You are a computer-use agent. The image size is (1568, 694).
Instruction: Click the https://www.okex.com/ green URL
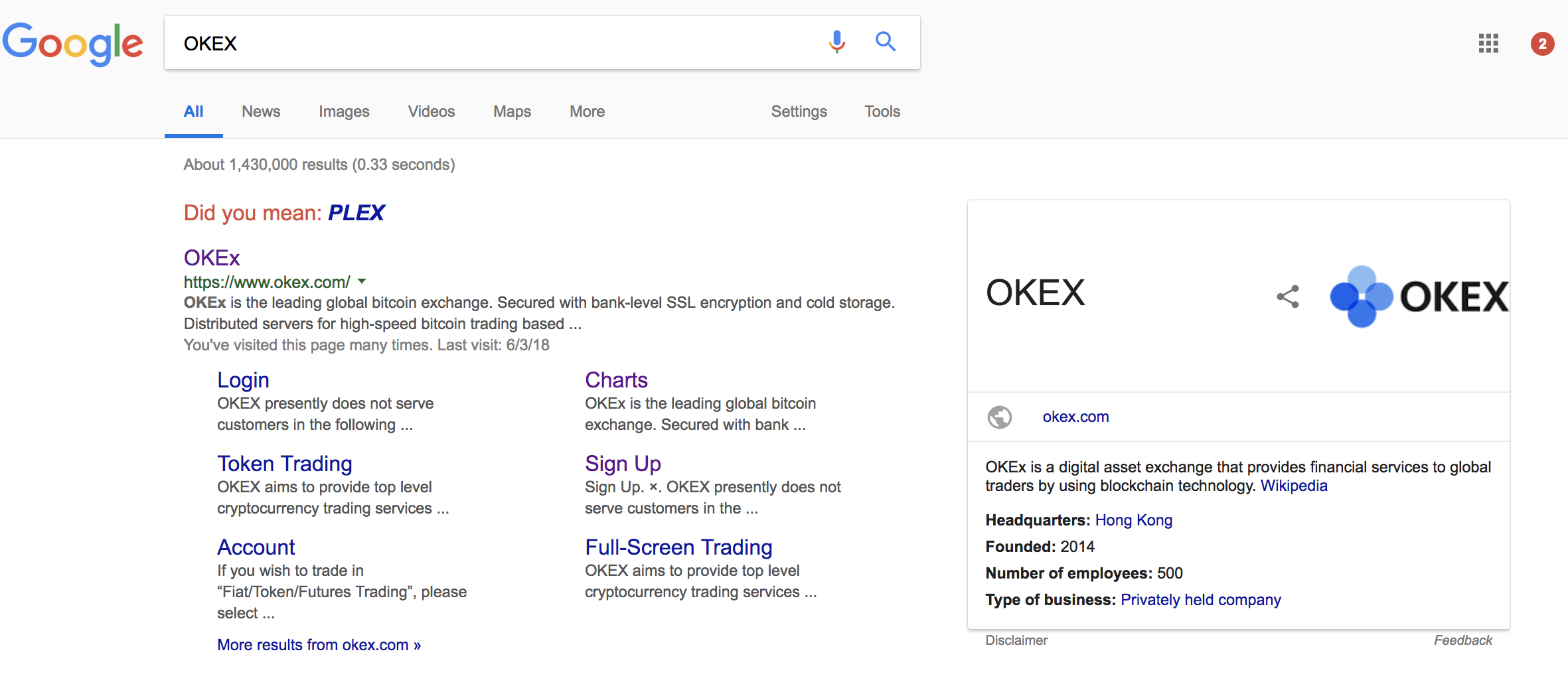[x=267, y=282]
